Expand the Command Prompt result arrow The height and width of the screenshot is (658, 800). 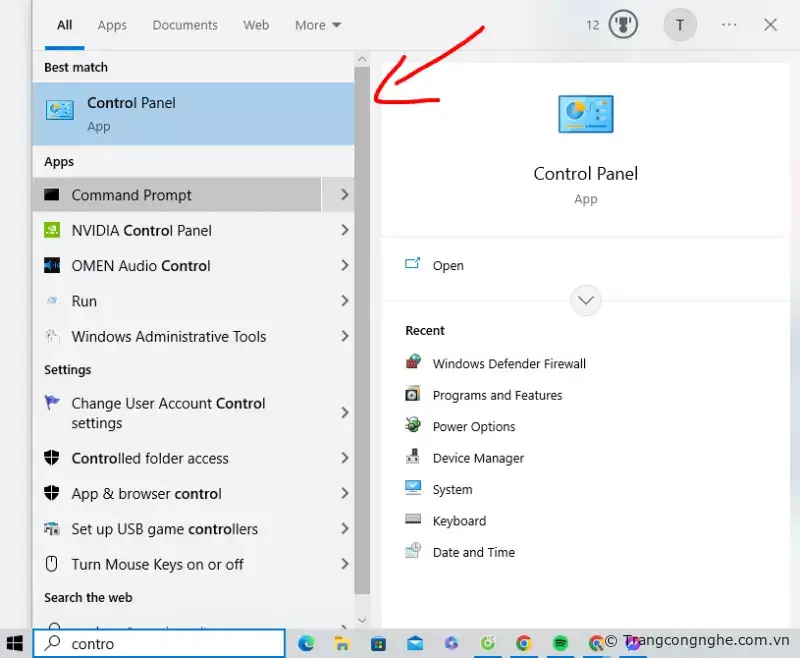pyautogui.click(x=344, y=195)
